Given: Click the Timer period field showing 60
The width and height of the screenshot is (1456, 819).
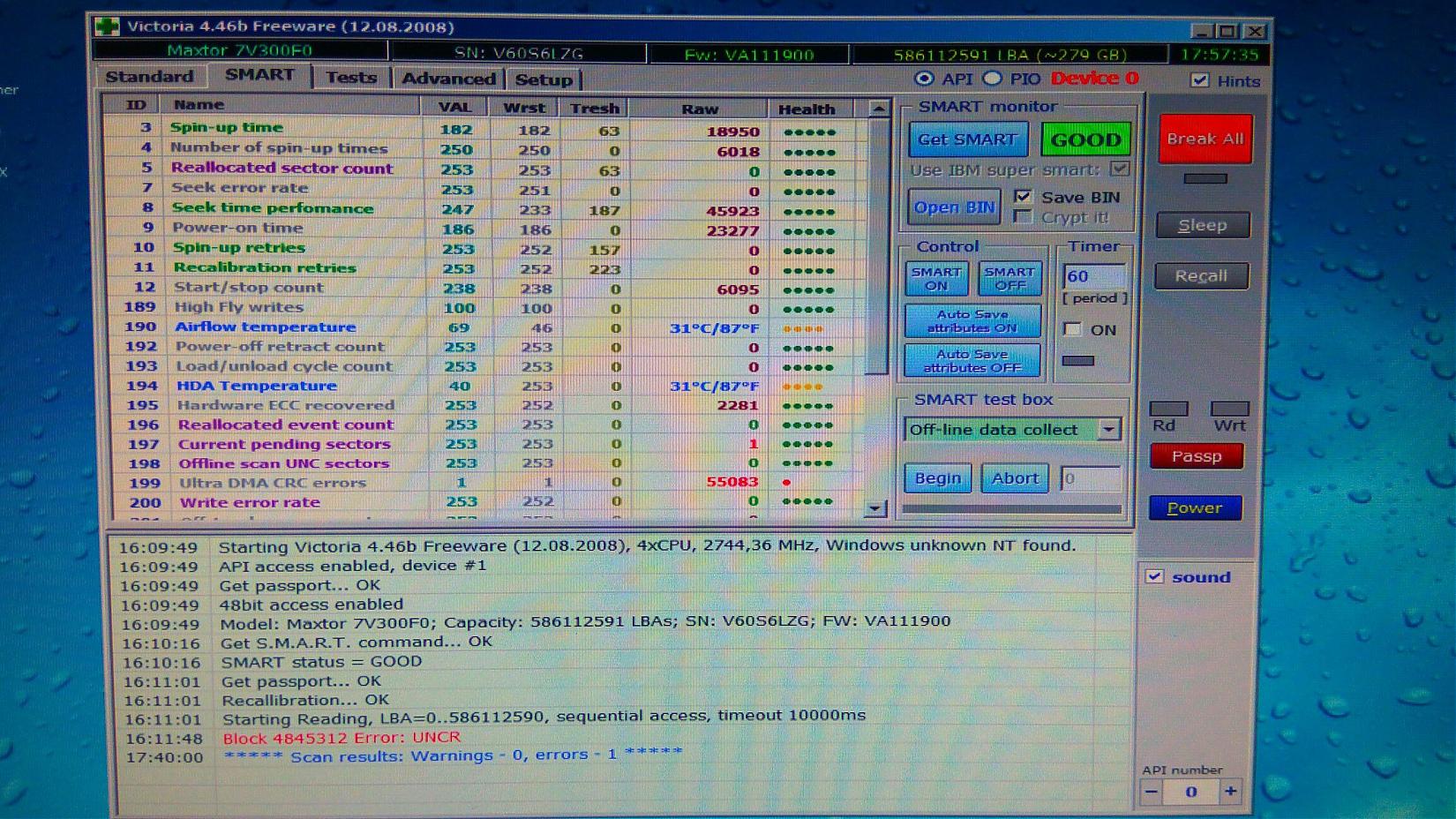Looking at the screenshot, I should point(1094,276).
